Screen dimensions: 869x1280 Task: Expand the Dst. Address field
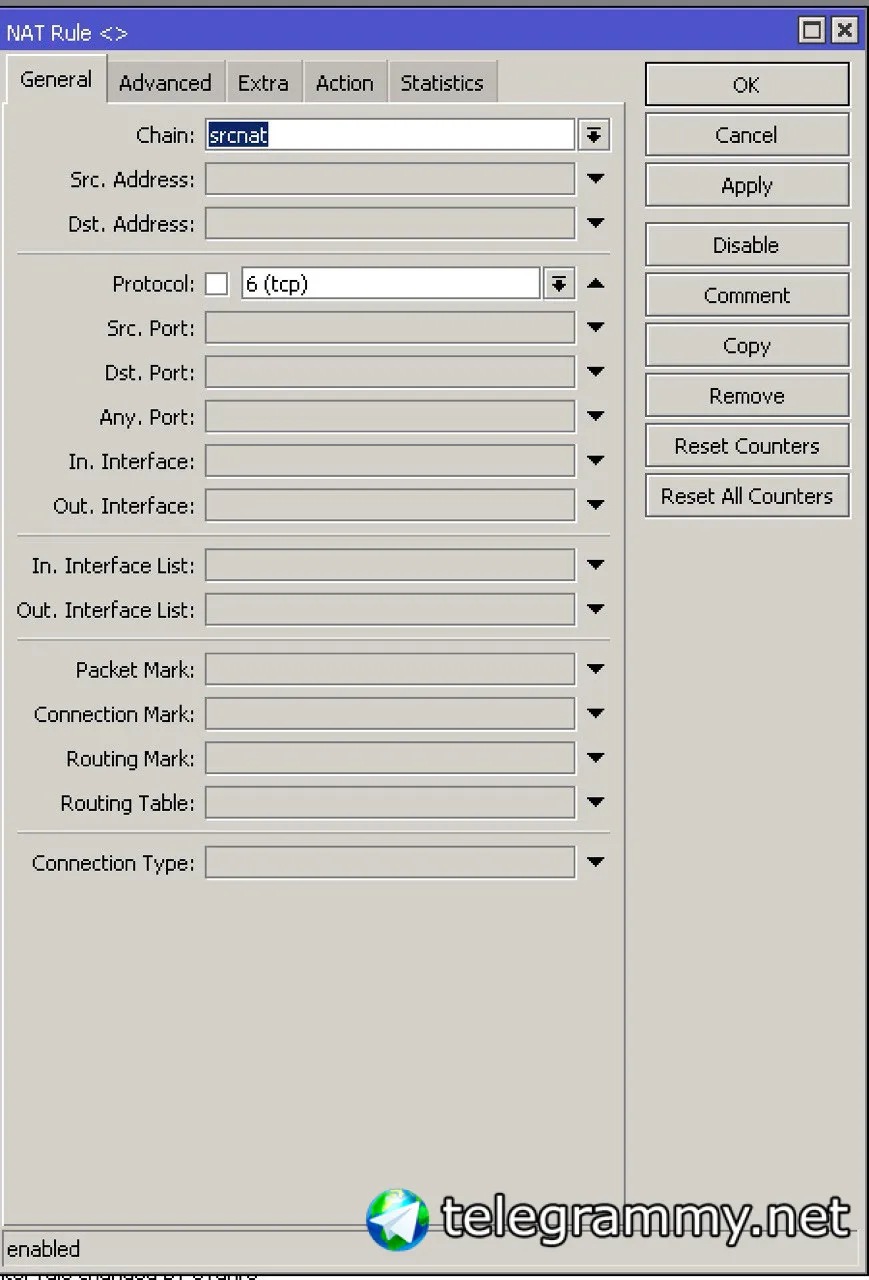click(x=596, y=224)
